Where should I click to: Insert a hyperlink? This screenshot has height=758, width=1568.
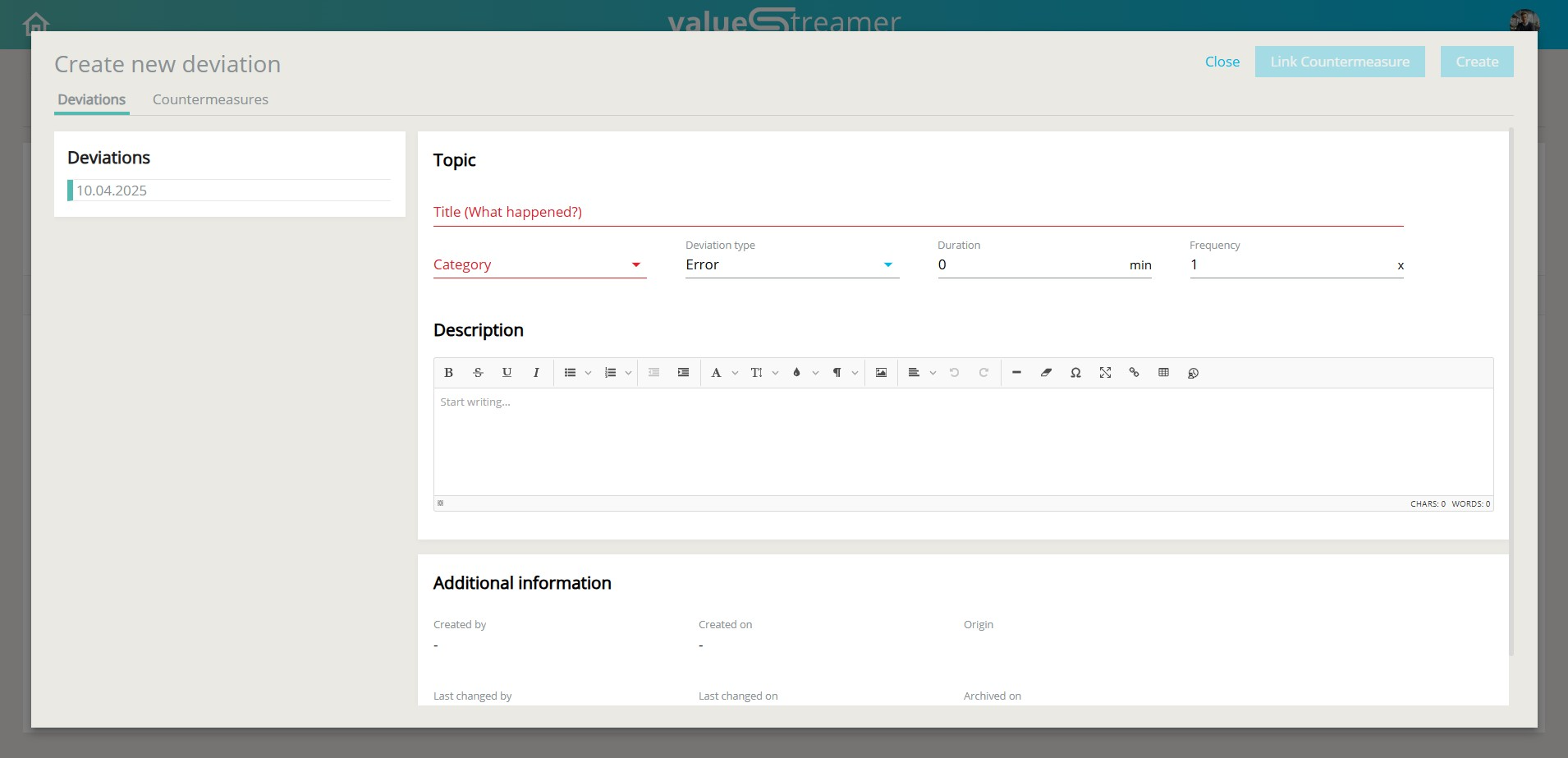click(x=1134, y=373)
